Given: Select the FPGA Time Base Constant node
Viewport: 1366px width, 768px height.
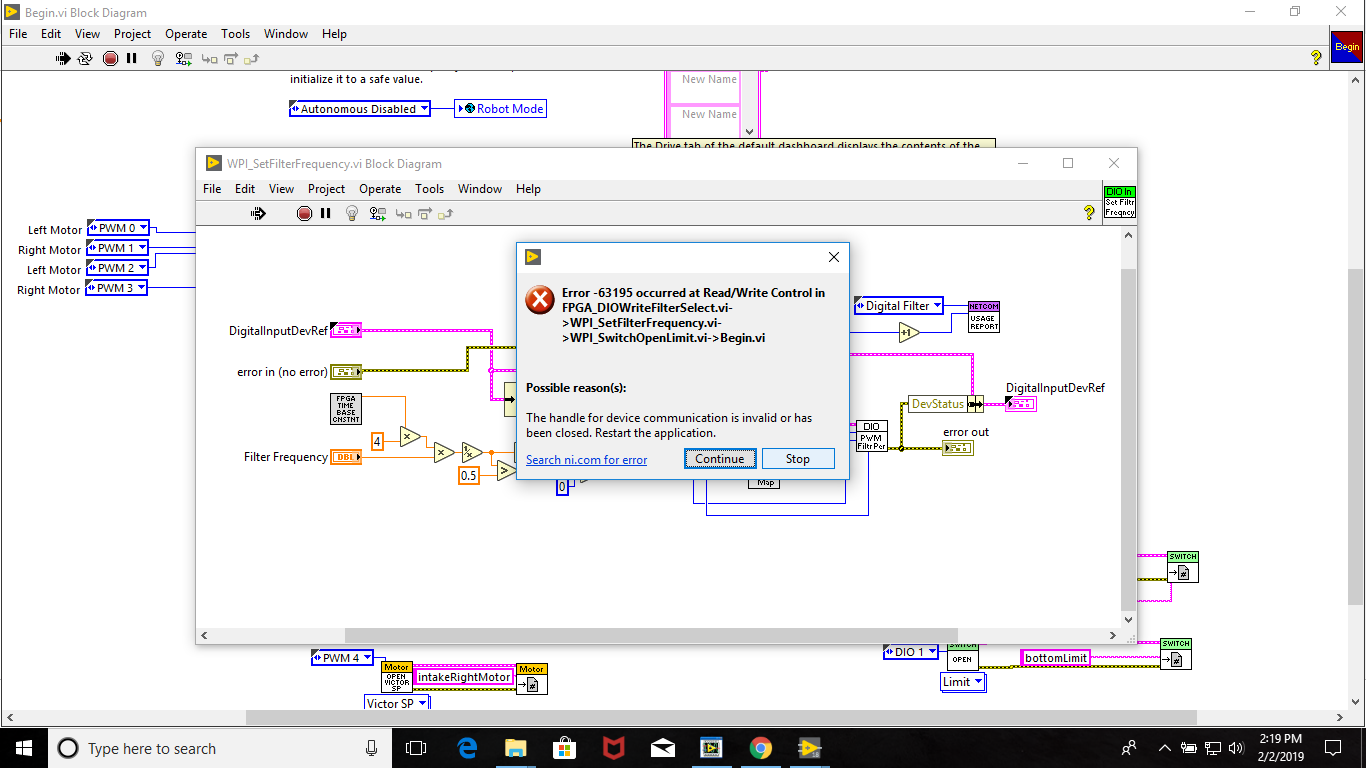Looking at the screenshot, I should (346, 409).
